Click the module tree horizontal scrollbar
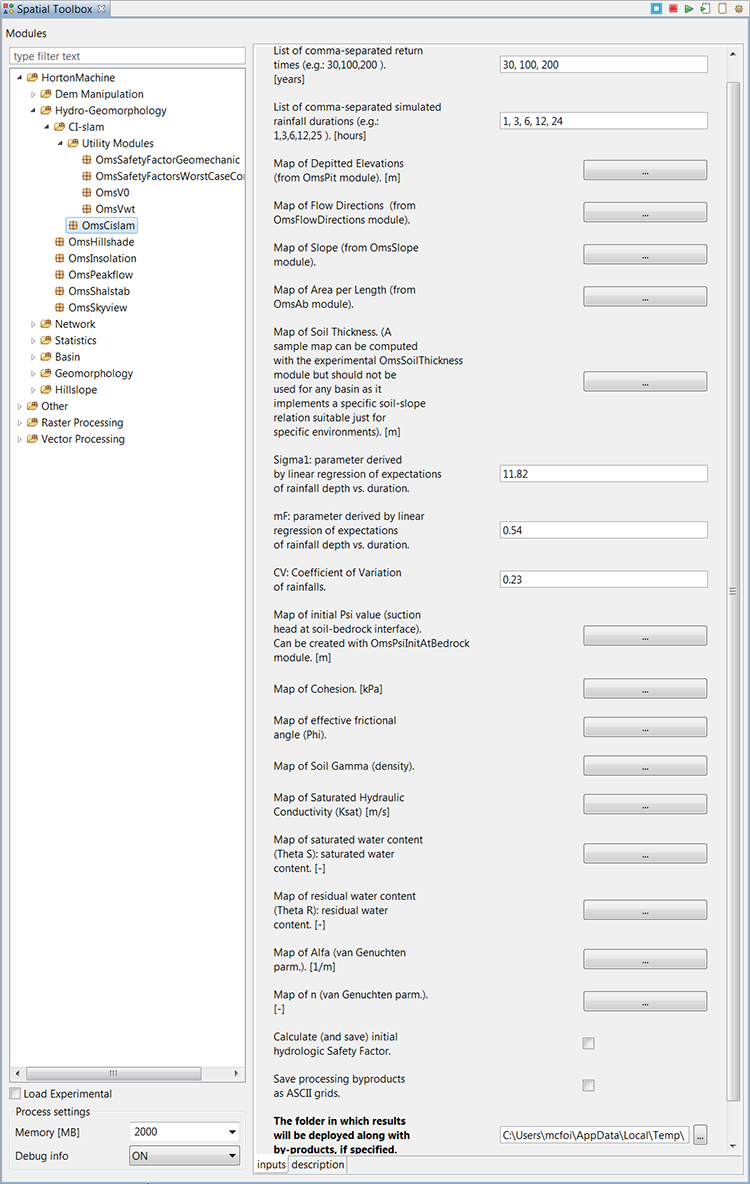 (113, 1074)
